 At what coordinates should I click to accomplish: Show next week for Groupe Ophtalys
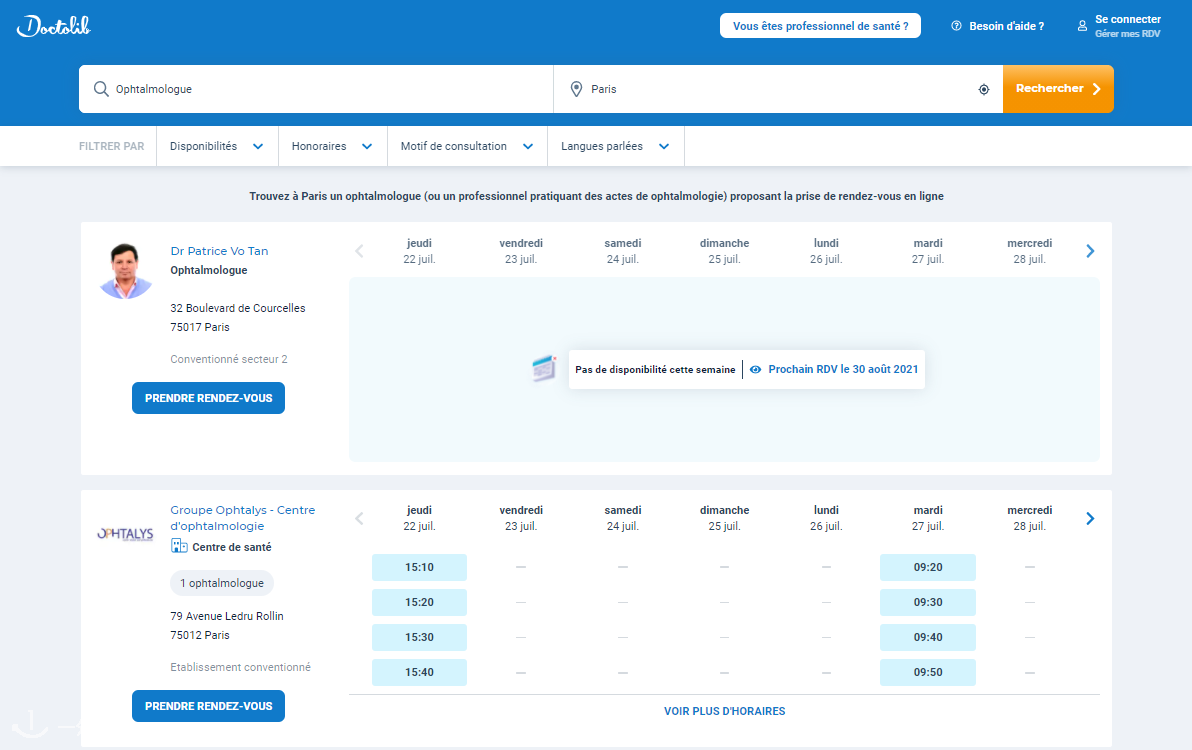[1090, 518]
